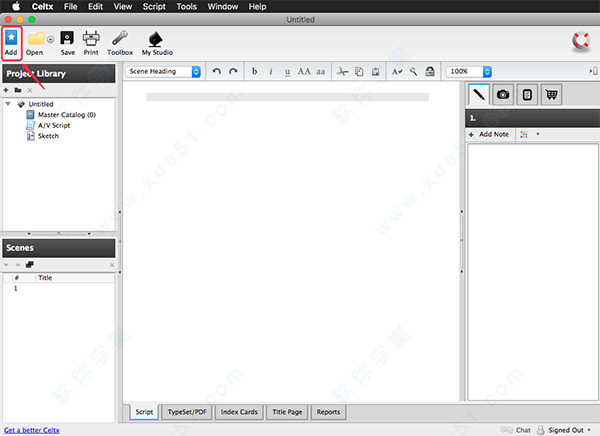Switch to the Reports tab

coord(328,412)
